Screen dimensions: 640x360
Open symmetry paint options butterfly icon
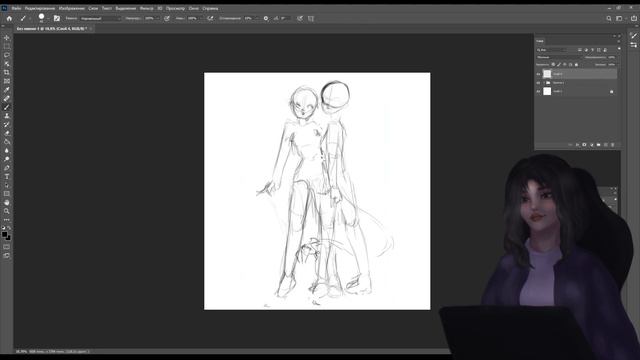[x=311, y=18]
